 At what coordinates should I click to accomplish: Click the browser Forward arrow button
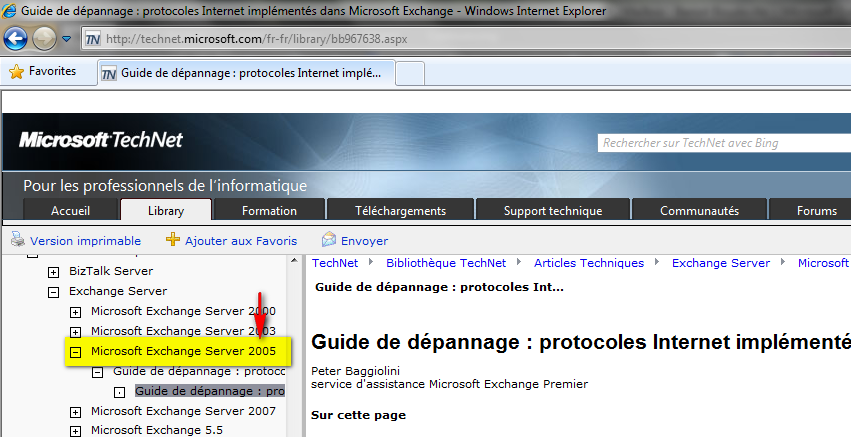(44, 39)
